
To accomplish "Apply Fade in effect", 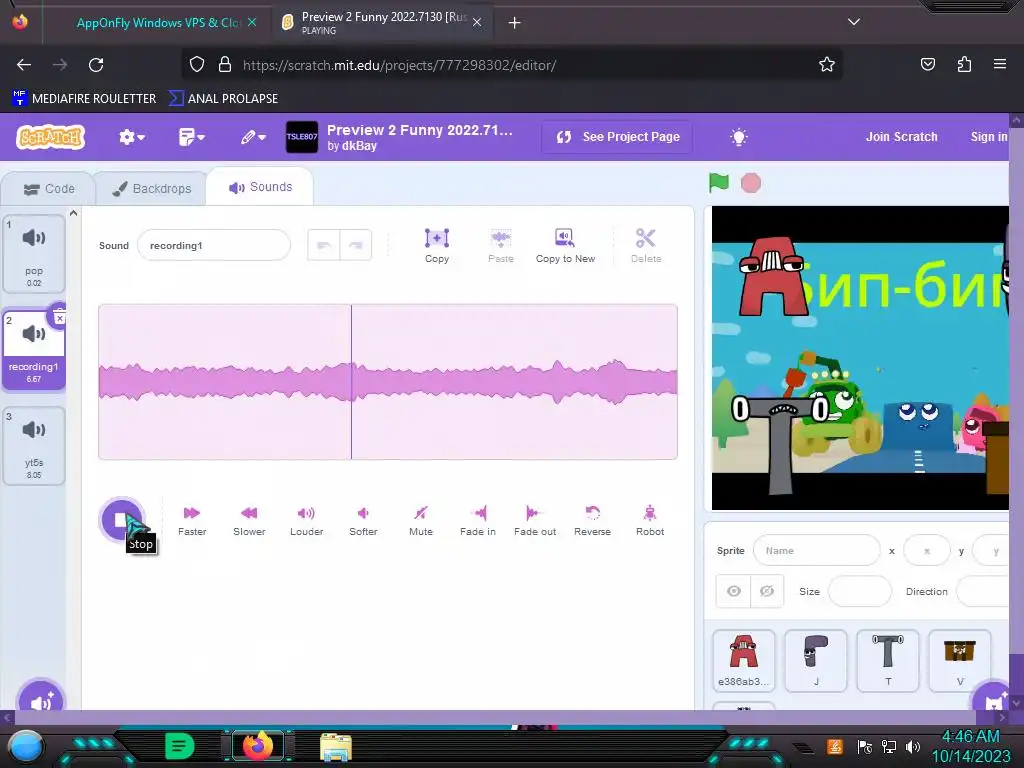I will click(x=477, y=520).
